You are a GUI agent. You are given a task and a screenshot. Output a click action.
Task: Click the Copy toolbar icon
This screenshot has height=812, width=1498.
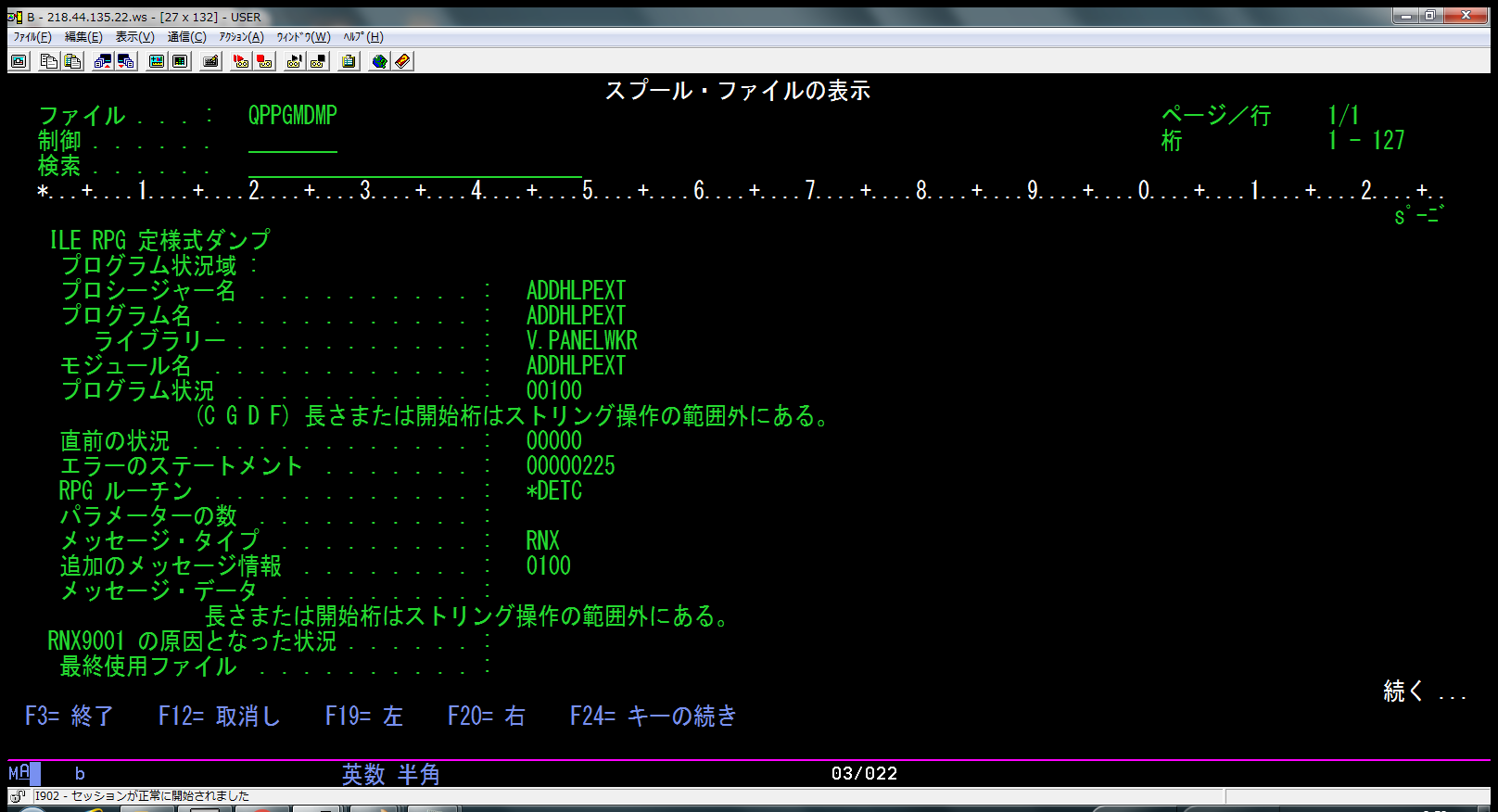tap(49, 61)
